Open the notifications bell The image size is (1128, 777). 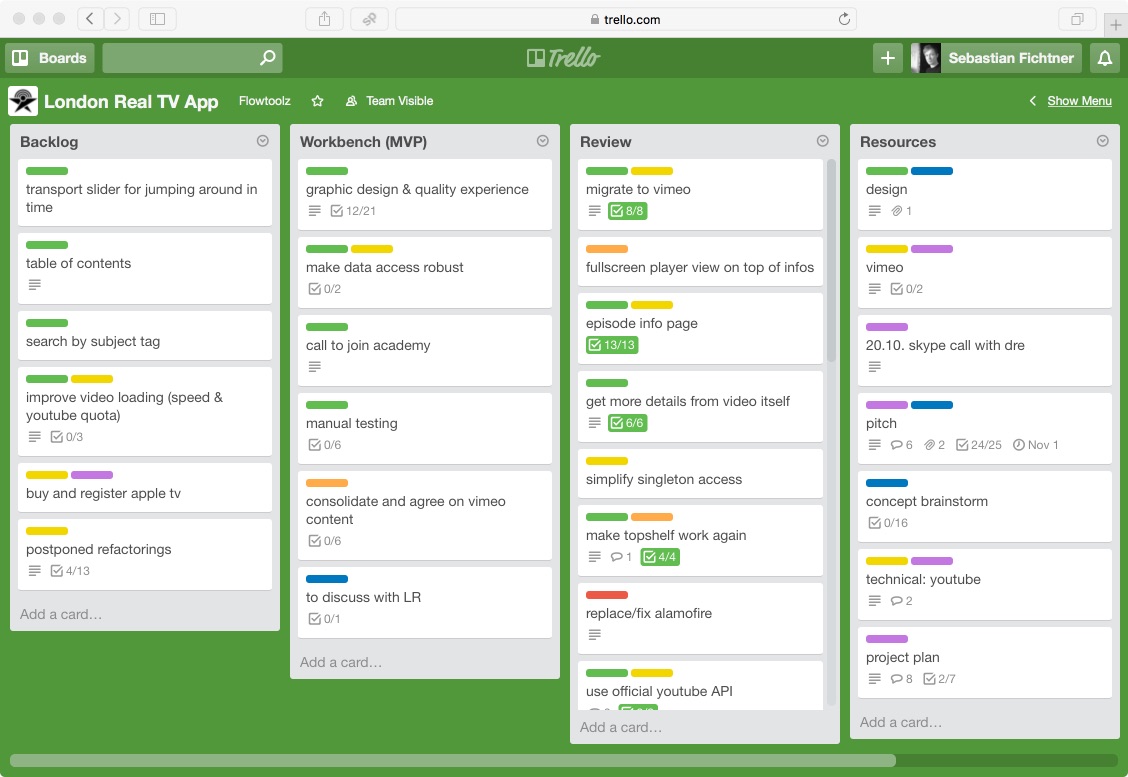1105,58
